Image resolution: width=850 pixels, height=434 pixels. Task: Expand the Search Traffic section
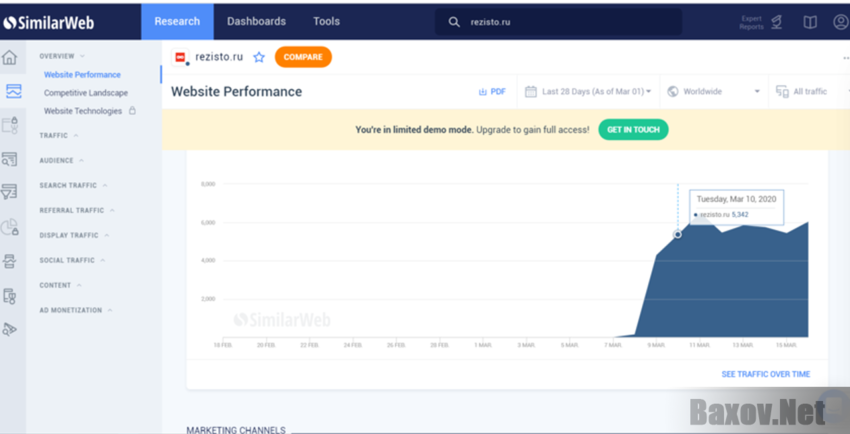click(73, 185)
